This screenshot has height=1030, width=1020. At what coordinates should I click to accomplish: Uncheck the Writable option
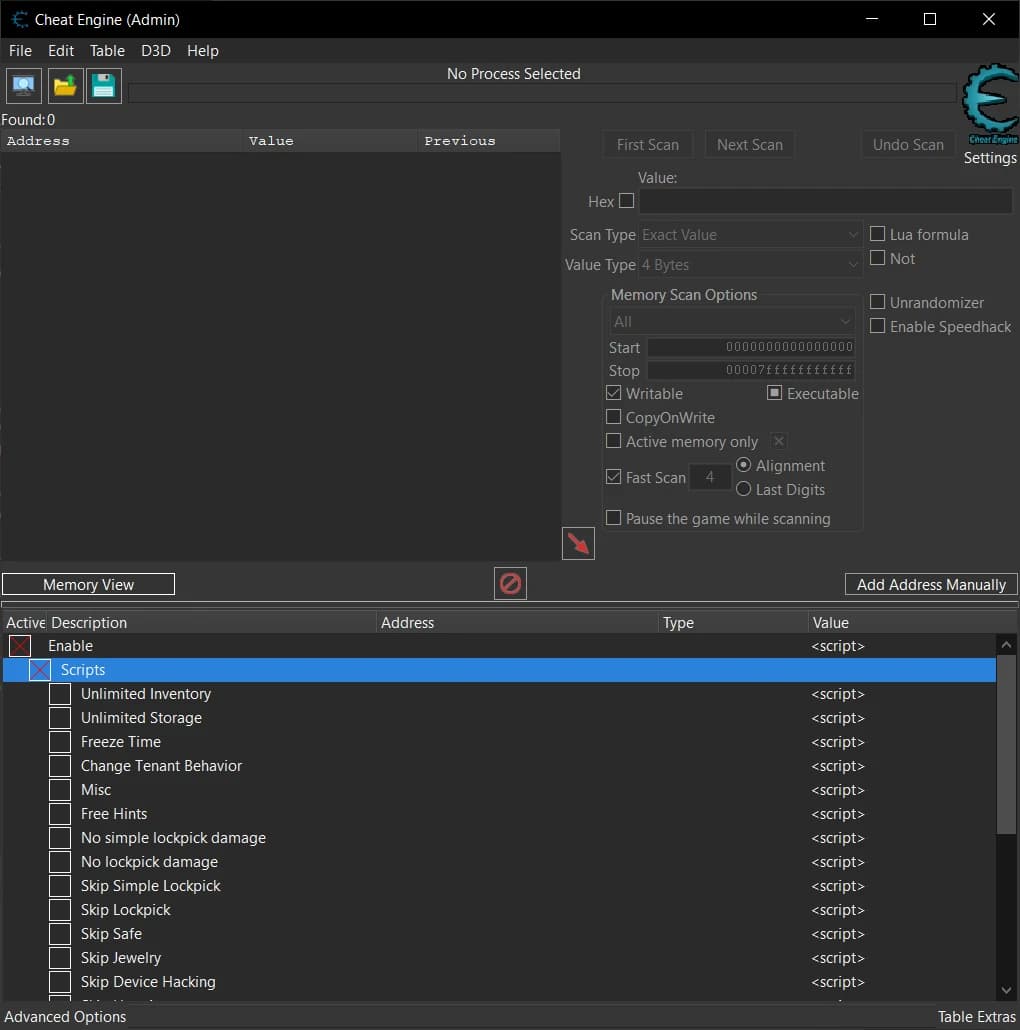(x=613, y=393)
